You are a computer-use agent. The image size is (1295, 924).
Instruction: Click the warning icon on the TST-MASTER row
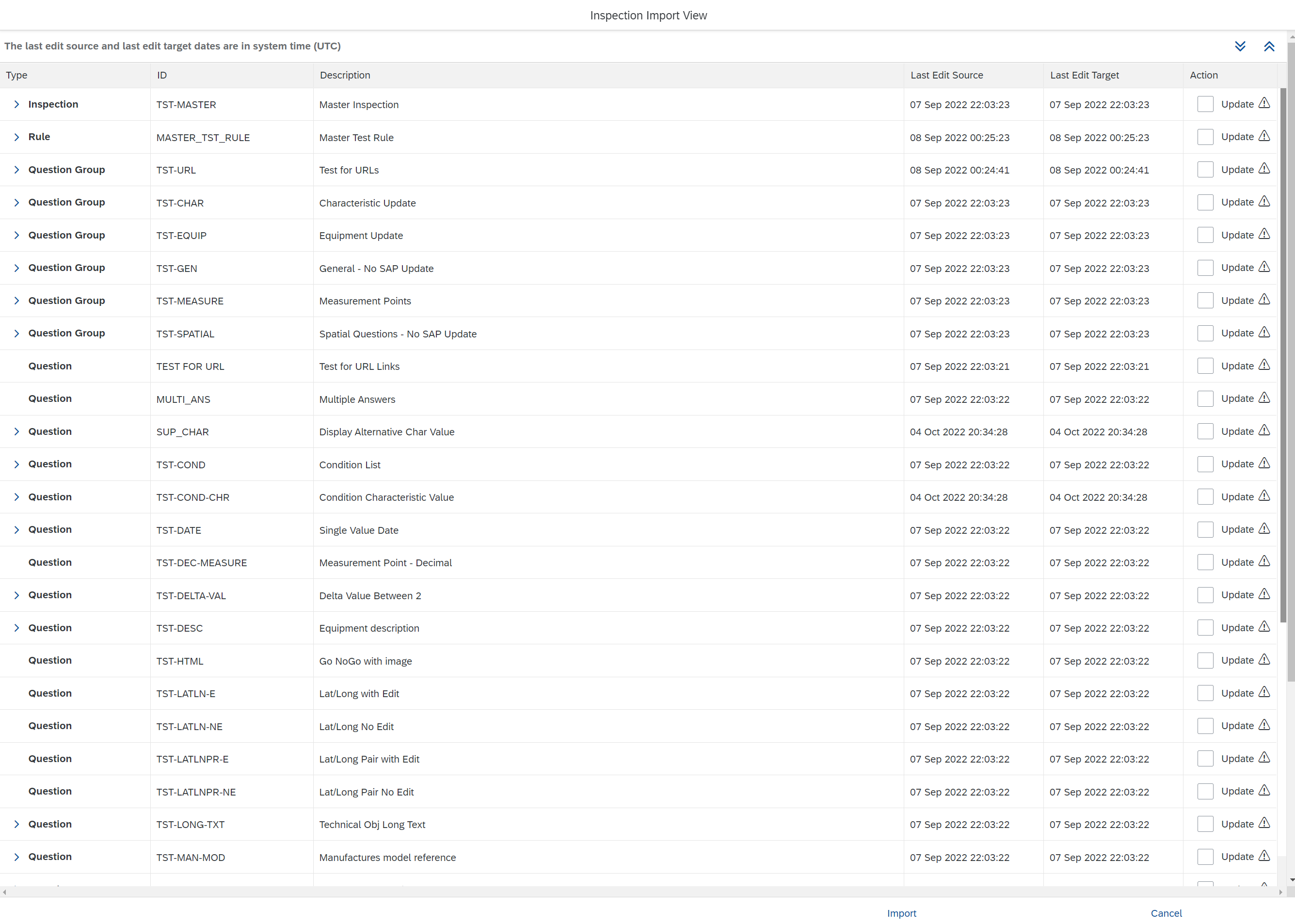click(x=1263, y=104)
